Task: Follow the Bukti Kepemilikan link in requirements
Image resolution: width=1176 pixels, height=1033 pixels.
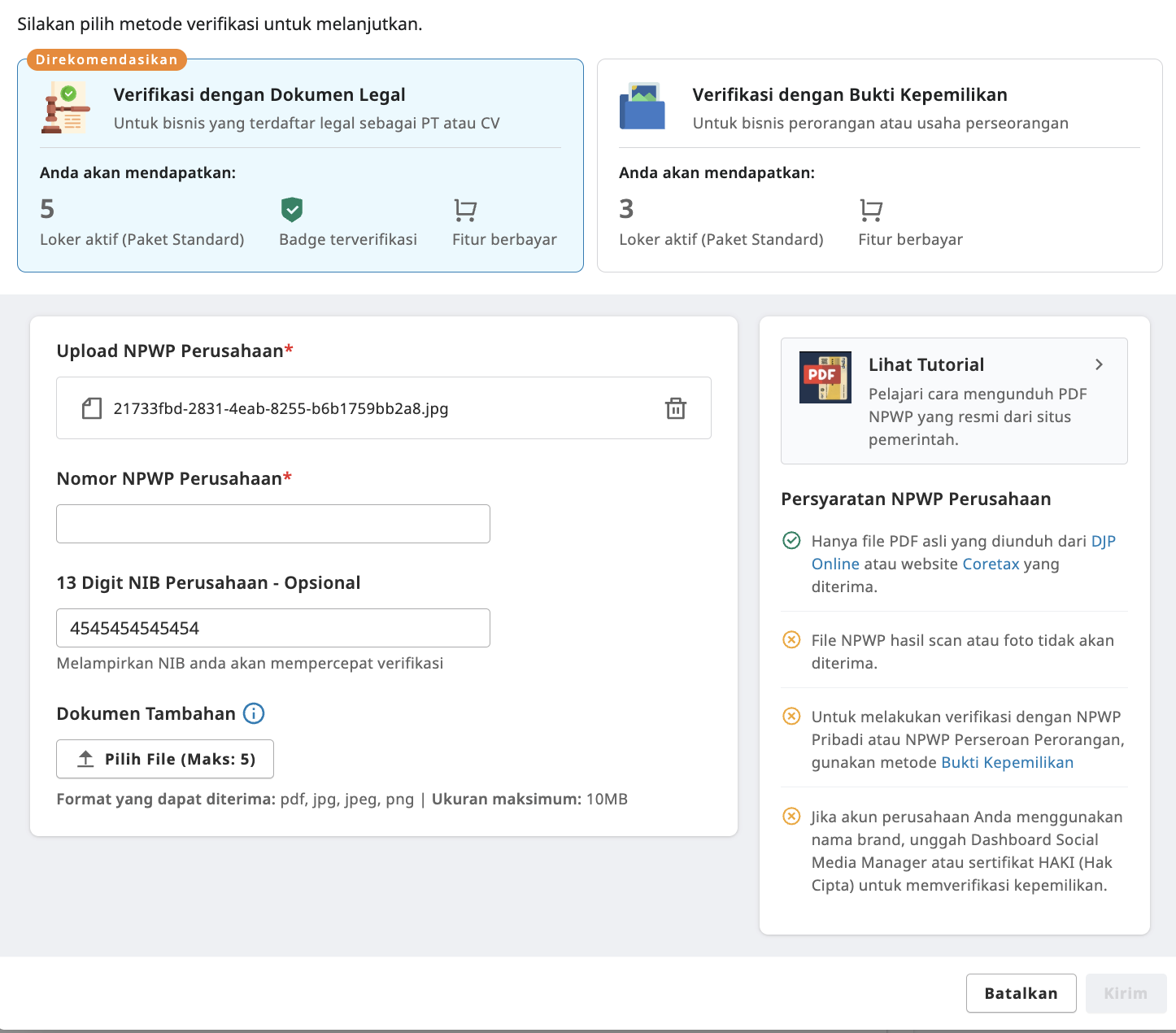Action: click(x=1007, y=763)
